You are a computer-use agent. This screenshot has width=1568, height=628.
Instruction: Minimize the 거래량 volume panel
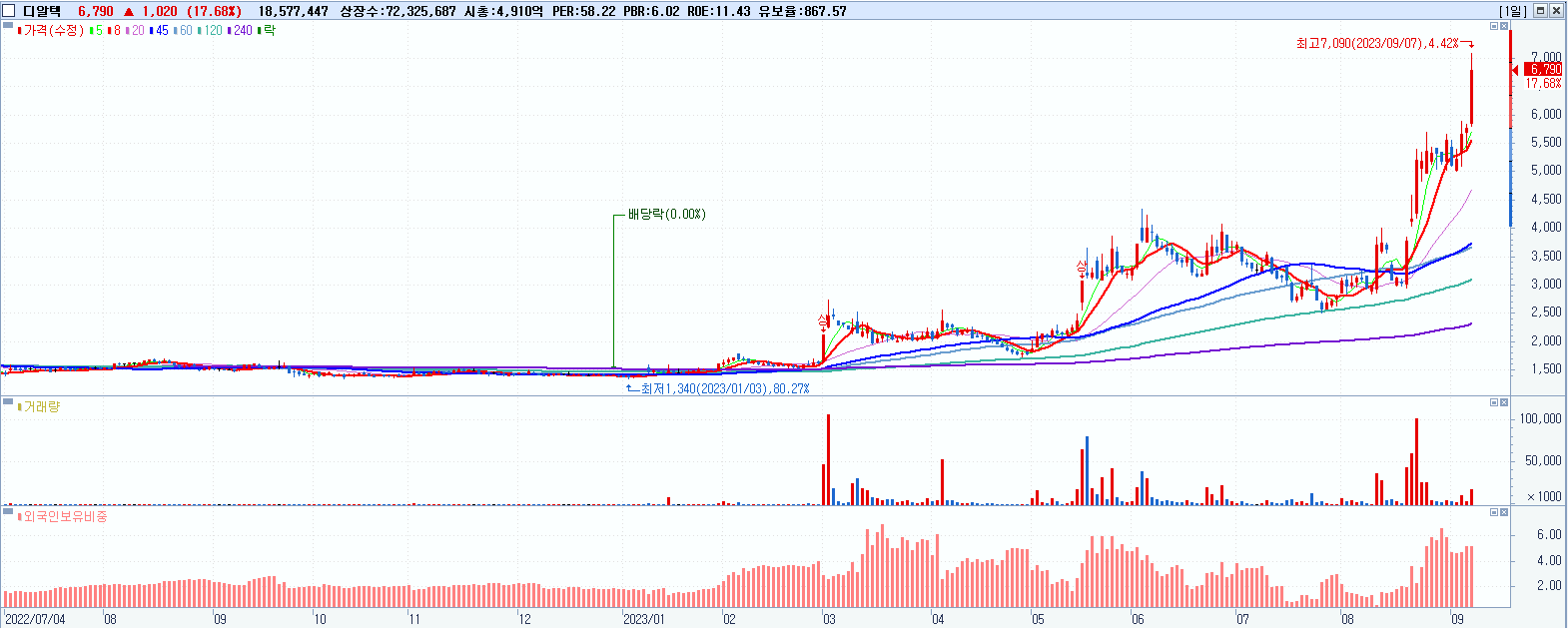coord(1494,402)
